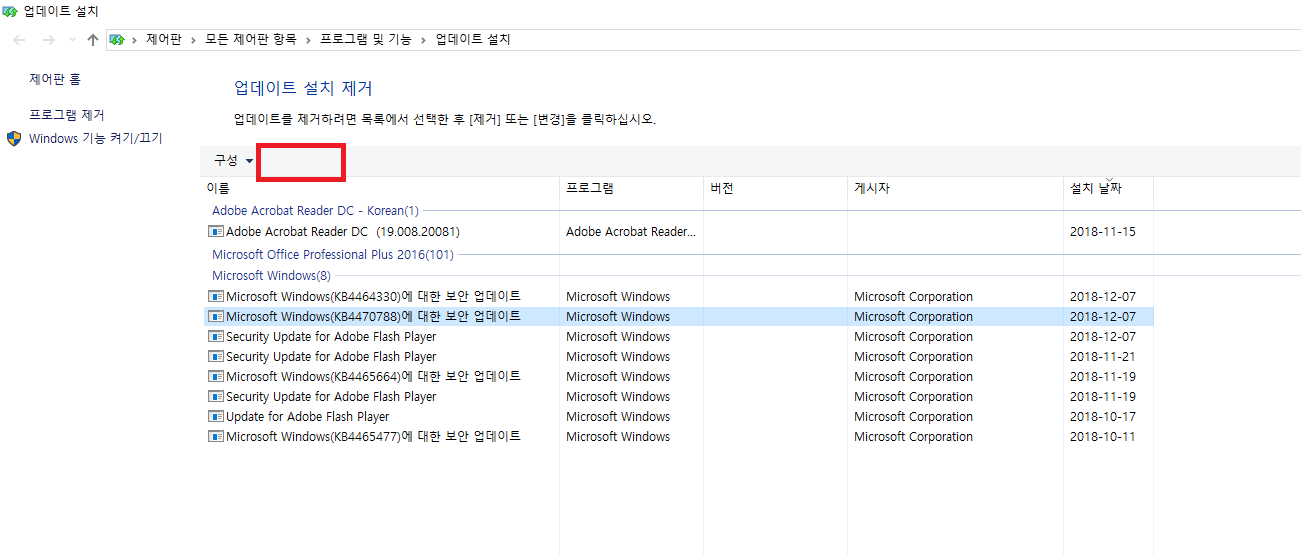The width and height of the screenshot is (1301, 555).
Task: Open the 제어판 홈 link
Action: pyautogui.click(x=55, y=79)
